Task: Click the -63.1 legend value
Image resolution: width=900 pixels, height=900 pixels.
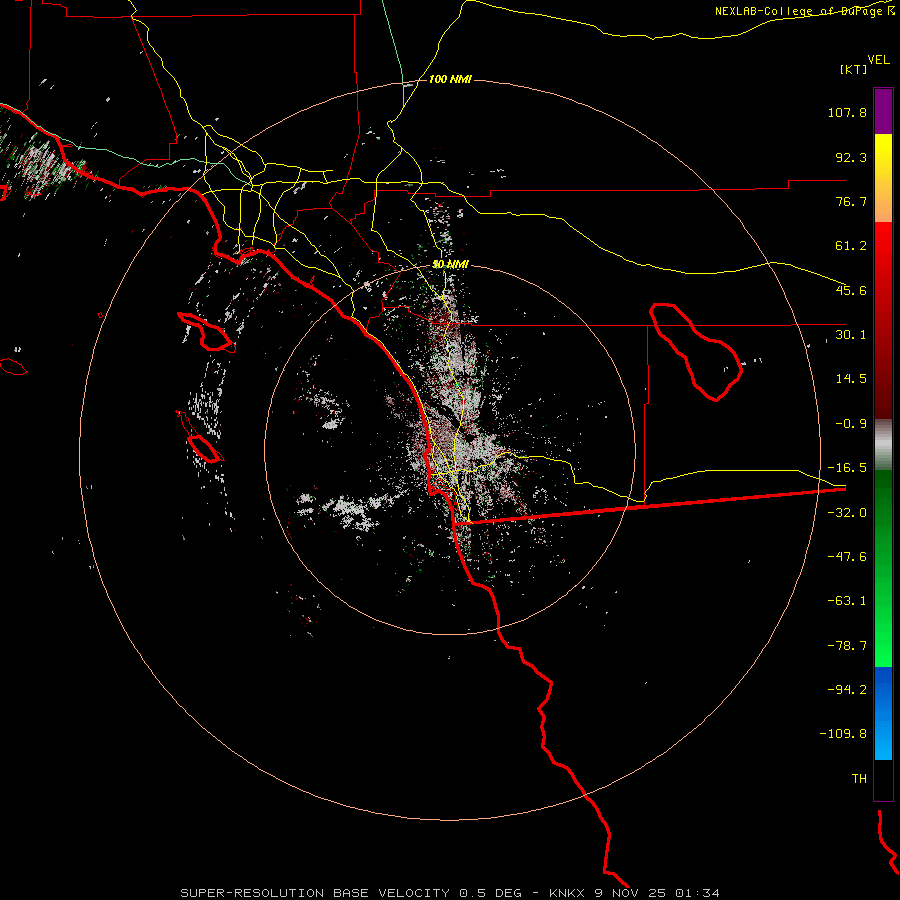Action: [847, 601]
